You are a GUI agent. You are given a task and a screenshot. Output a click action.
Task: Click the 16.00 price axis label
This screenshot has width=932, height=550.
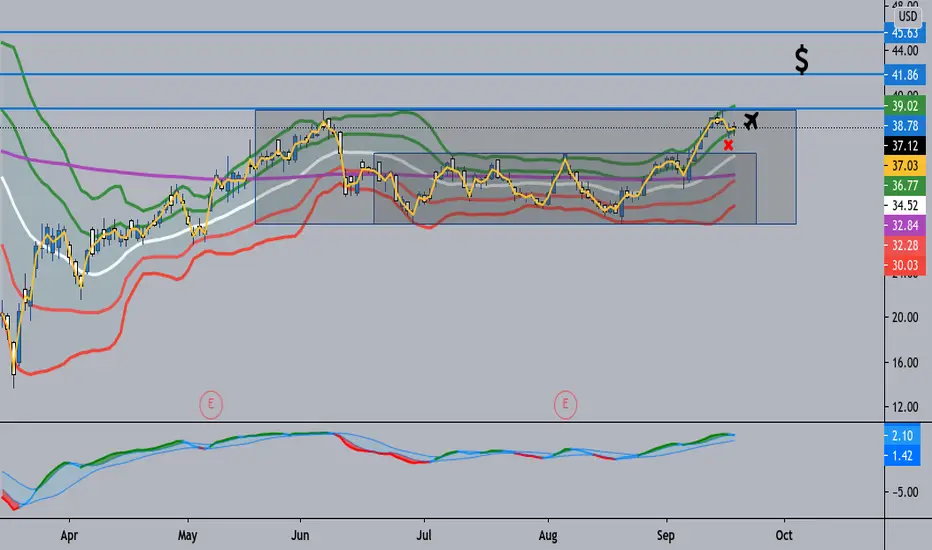click(905, 363)
